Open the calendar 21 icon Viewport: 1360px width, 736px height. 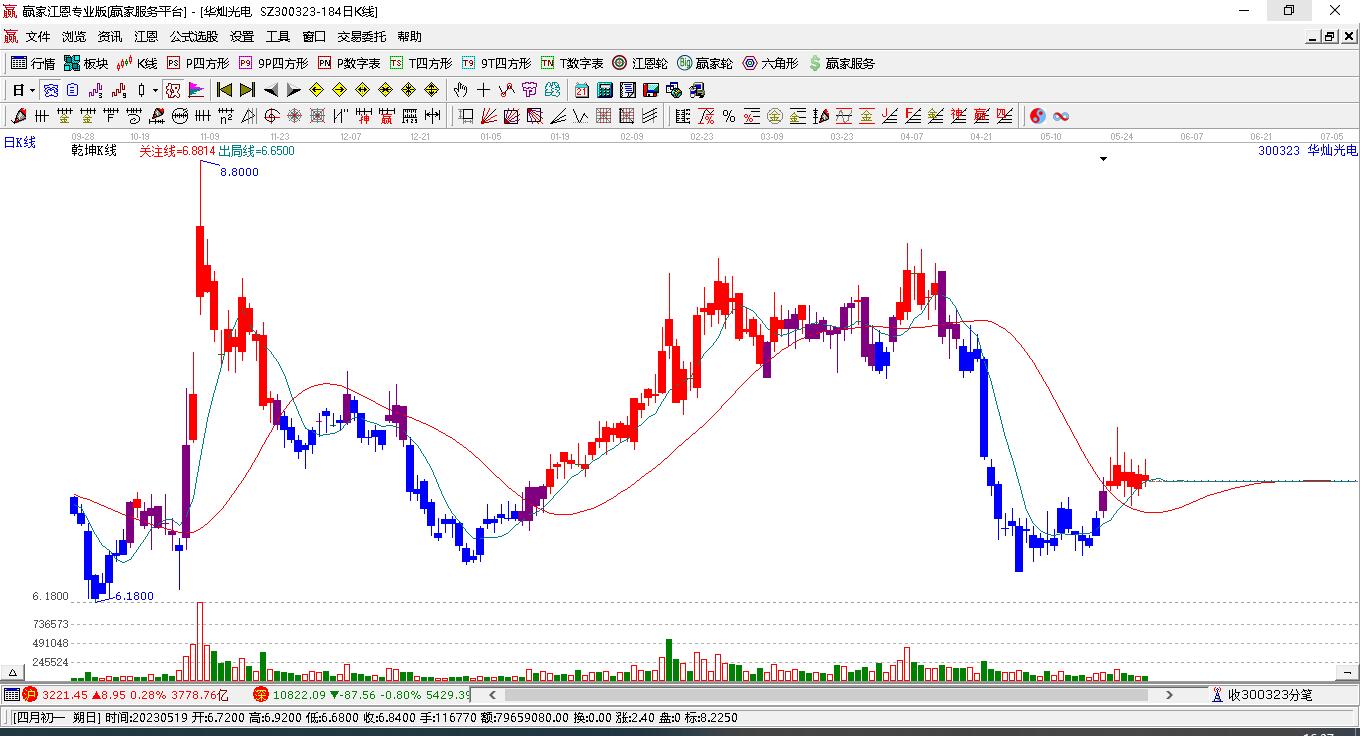coord(581,90)
